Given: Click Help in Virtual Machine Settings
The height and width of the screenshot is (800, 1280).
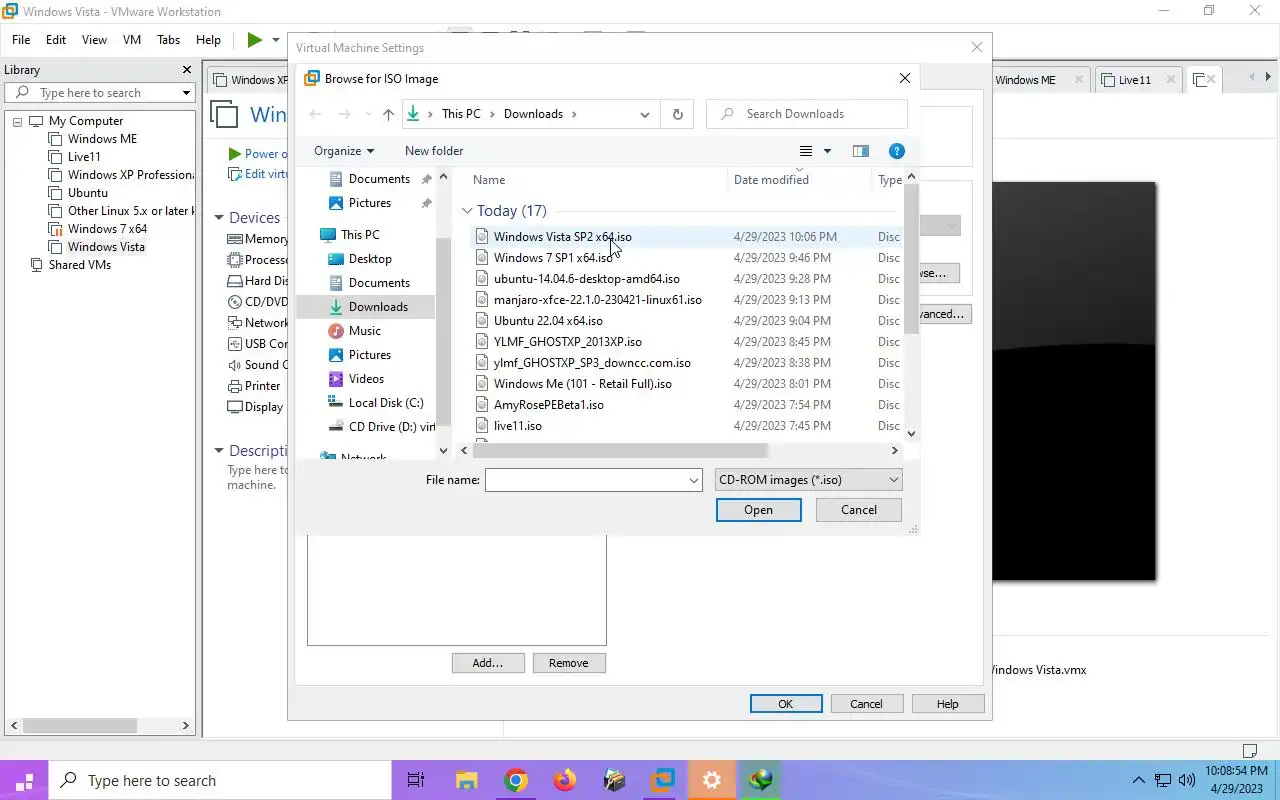Looking at the screenshot, I should (947, 704).
